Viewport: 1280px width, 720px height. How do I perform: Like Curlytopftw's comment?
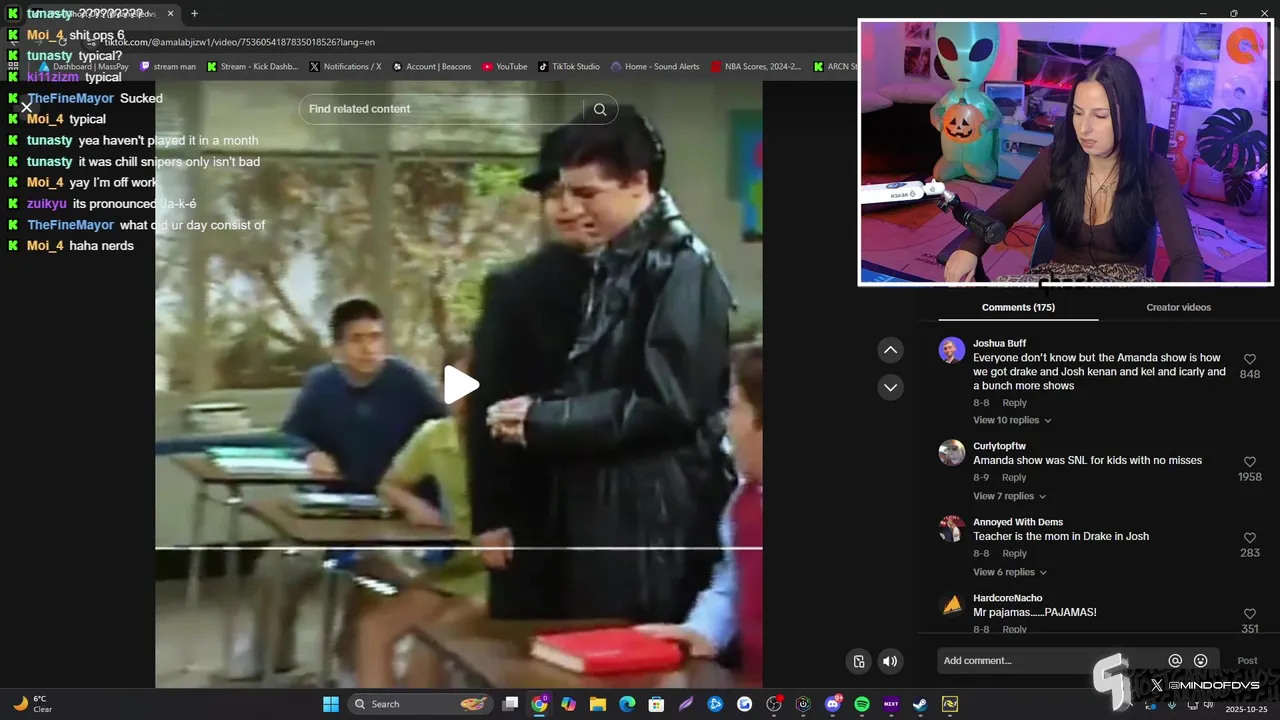click(x=1249, y=462)
